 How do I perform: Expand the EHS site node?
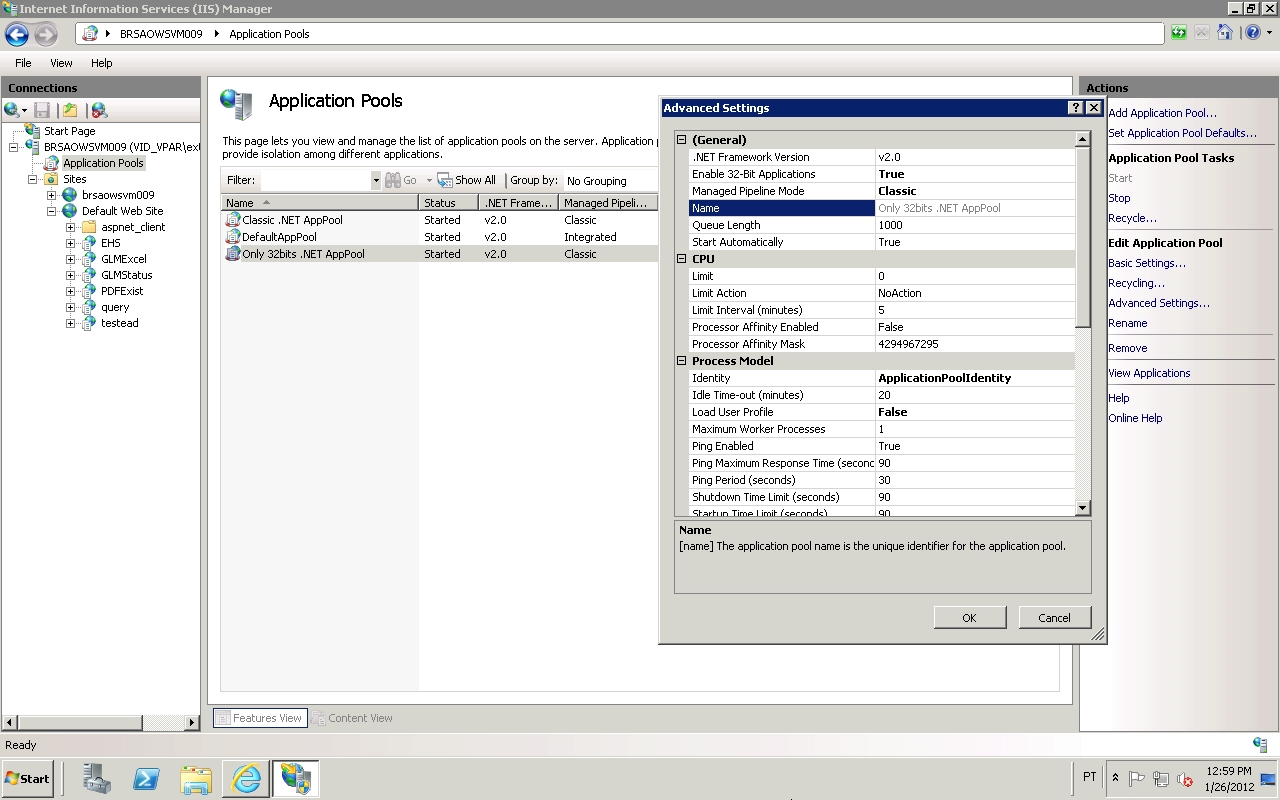pyautogui.click(x=70, y=242)
